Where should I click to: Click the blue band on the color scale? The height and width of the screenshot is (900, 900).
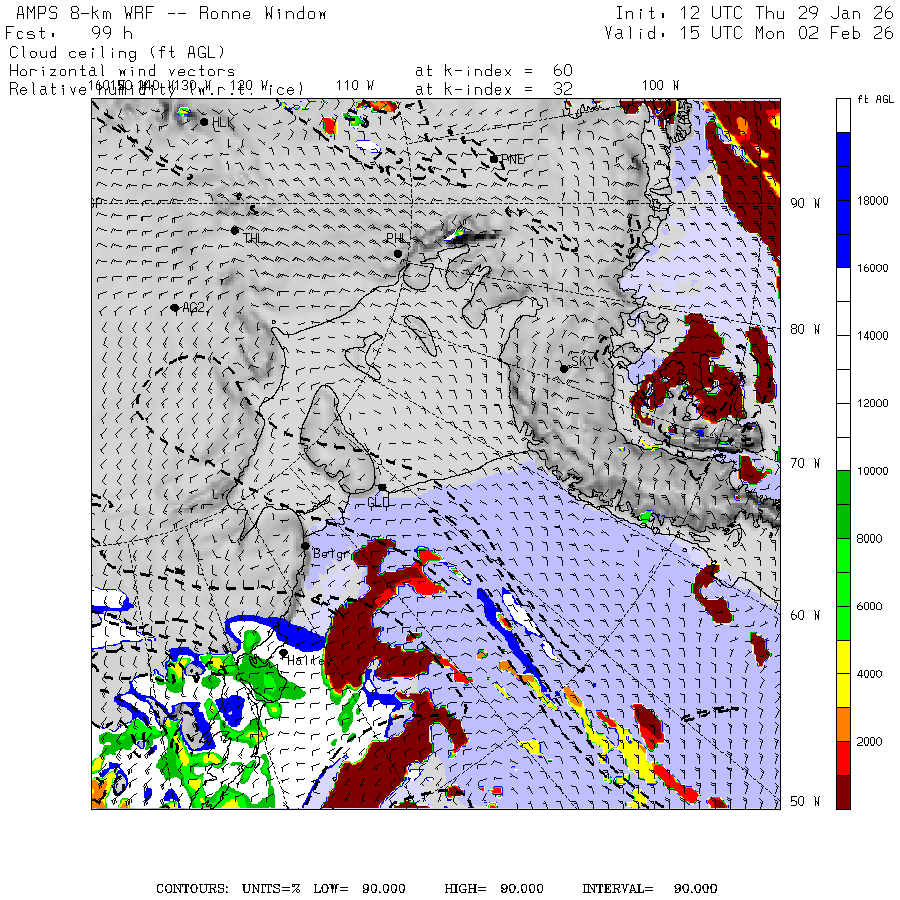[x=843, y=200]
